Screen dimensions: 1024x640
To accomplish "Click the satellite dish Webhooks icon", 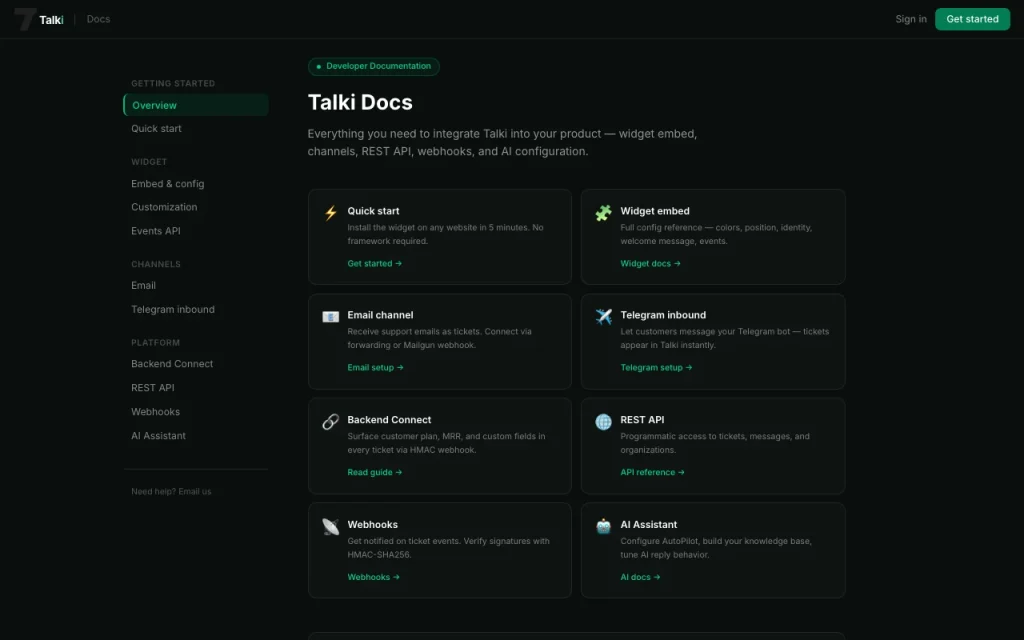I will 330,526.
